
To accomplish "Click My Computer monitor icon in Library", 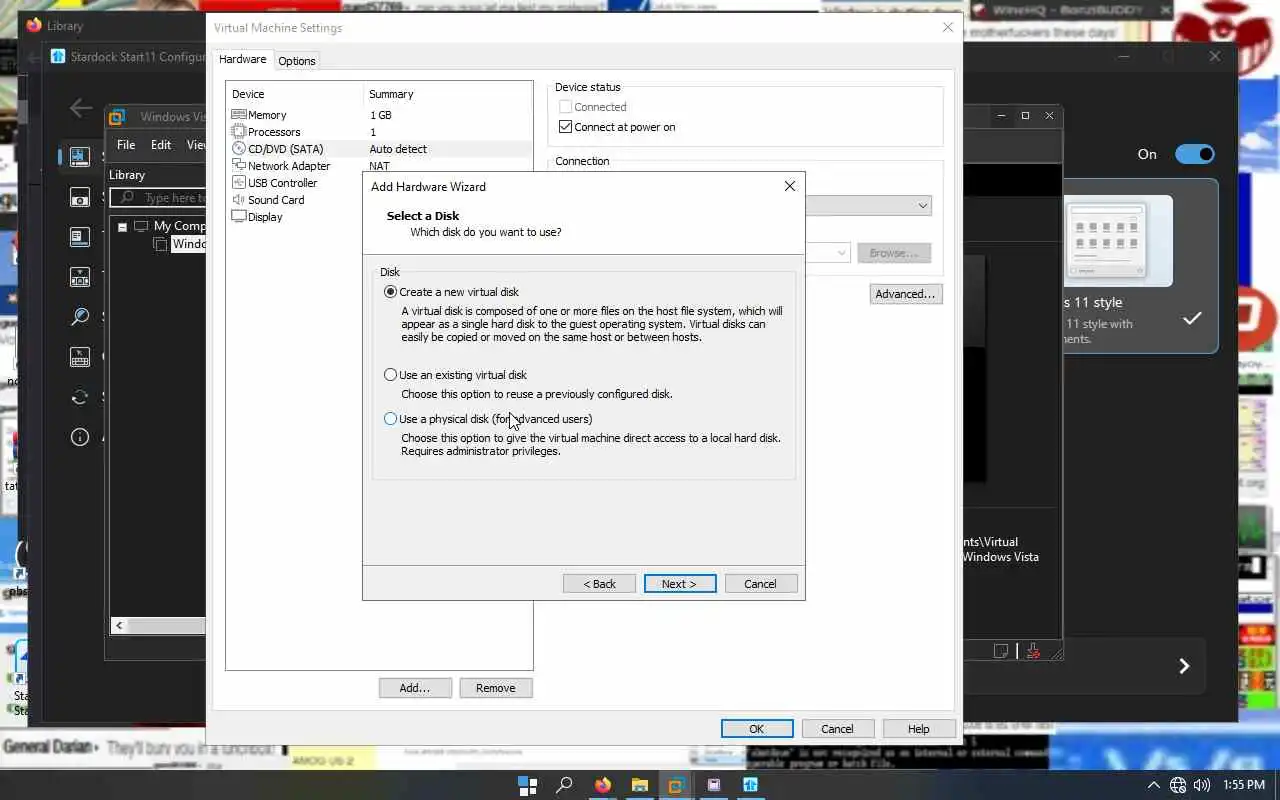I will pos(141,226).
